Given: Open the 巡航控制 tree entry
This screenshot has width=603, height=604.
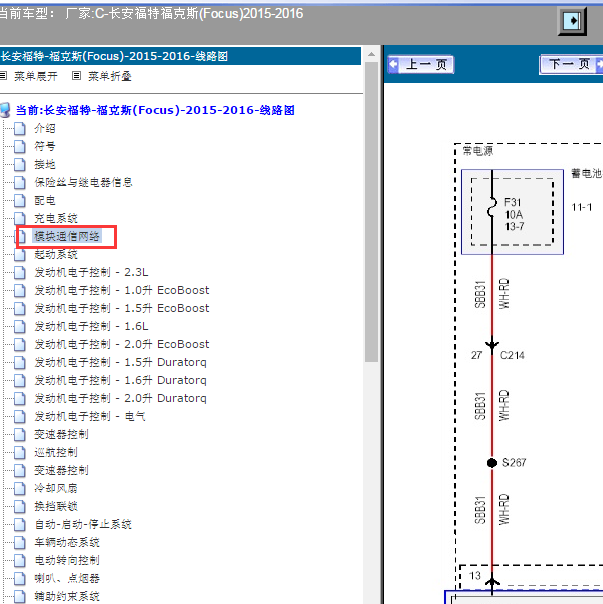Looking at the screenshot, I should pos(56,452).
